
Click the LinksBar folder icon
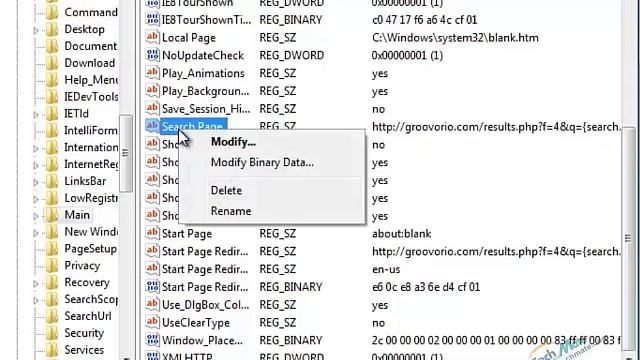(x=52, y=181)
